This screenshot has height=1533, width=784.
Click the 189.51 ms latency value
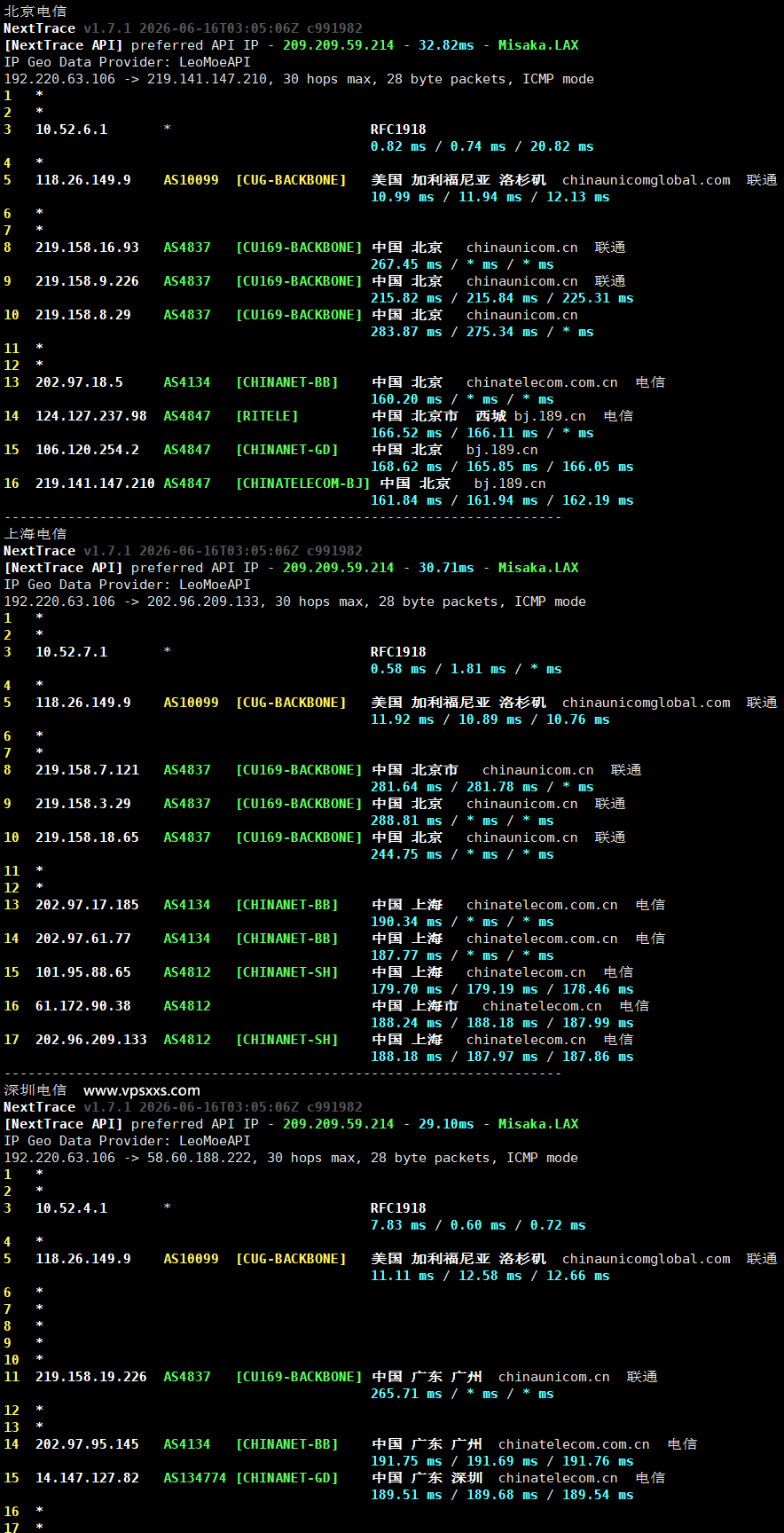click(406, 1495)
